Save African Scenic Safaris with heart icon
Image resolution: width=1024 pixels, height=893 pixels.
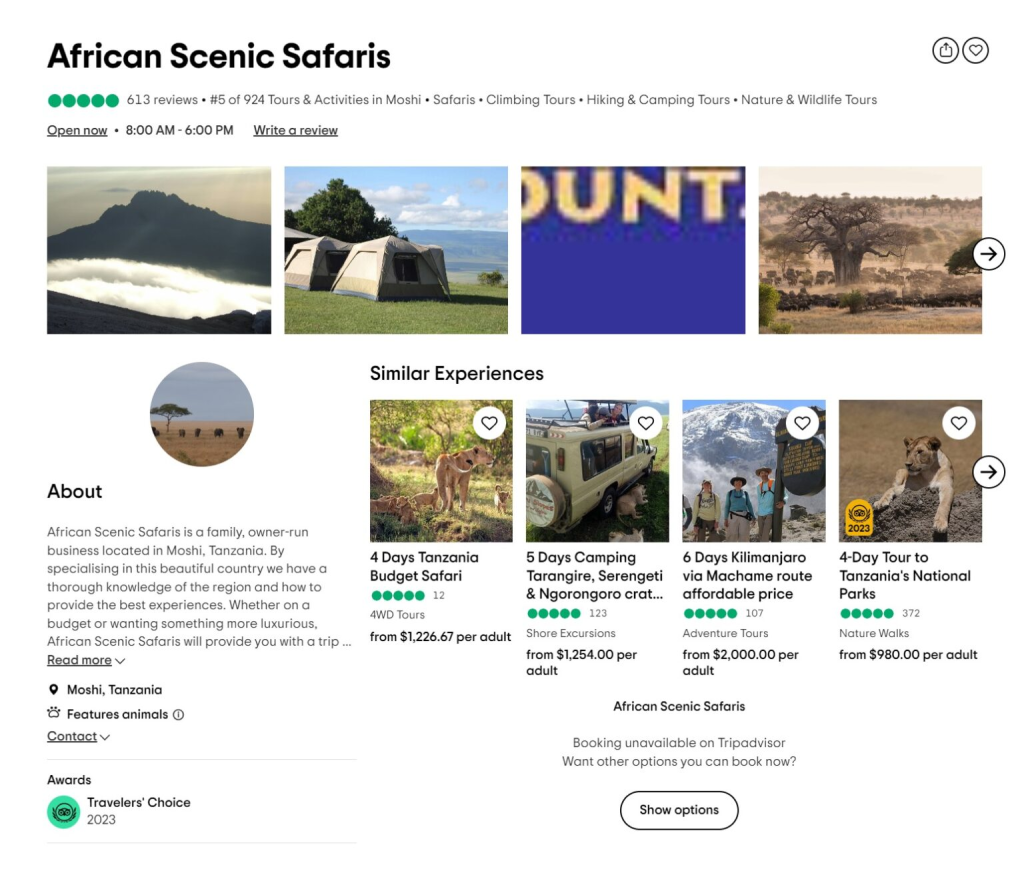(976, 50)
